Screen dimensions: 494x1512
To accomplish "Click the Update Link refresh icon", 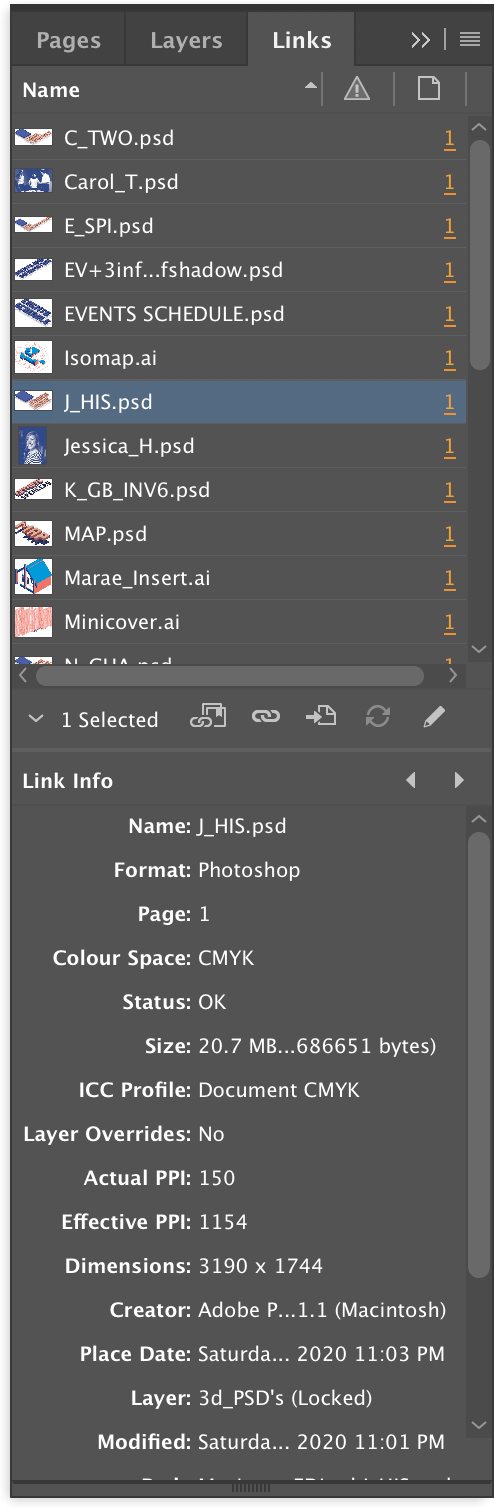I will click(x=377, y=717).
